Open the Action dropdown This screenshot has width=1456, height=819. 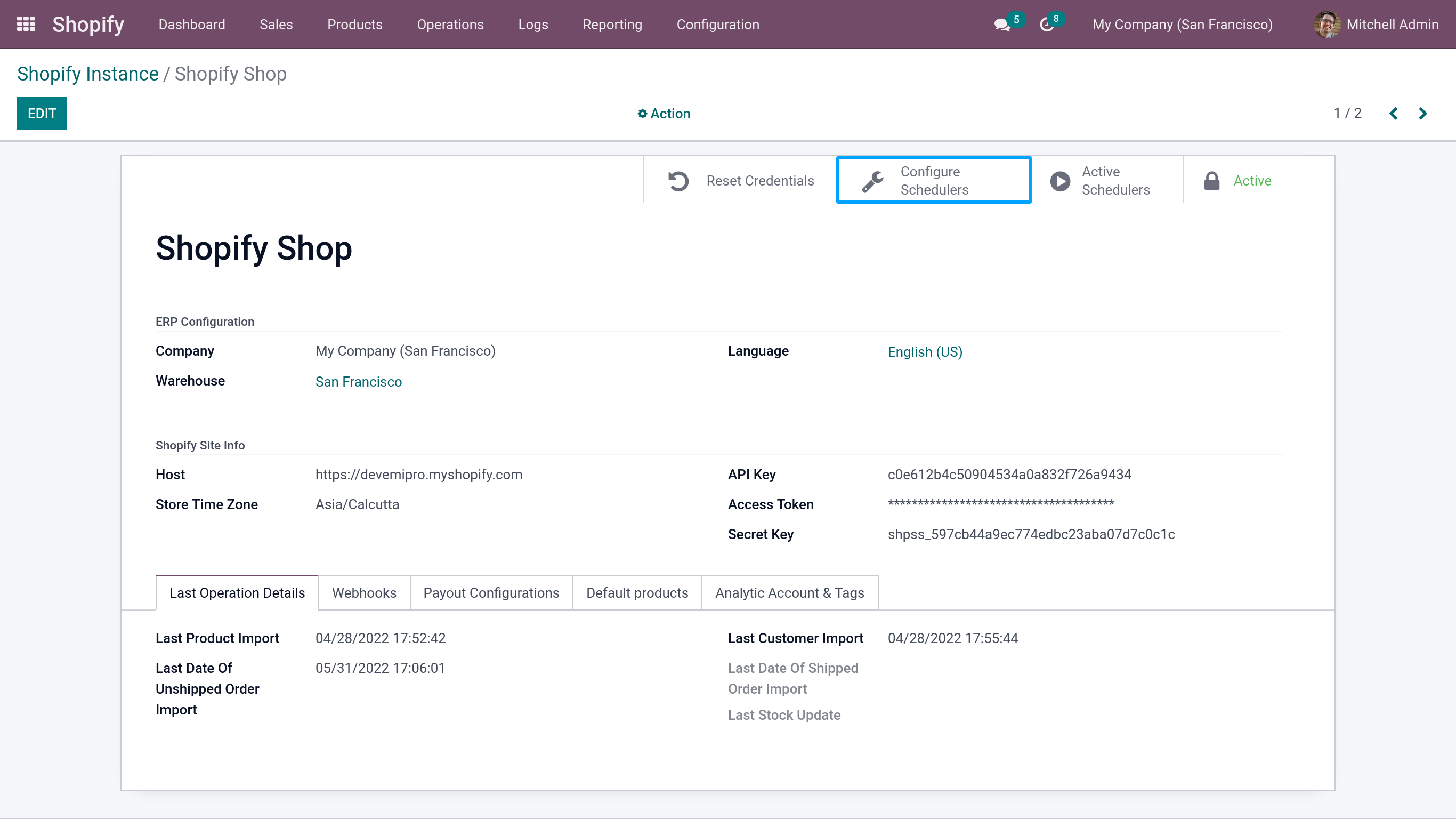(x=664, y=114)
